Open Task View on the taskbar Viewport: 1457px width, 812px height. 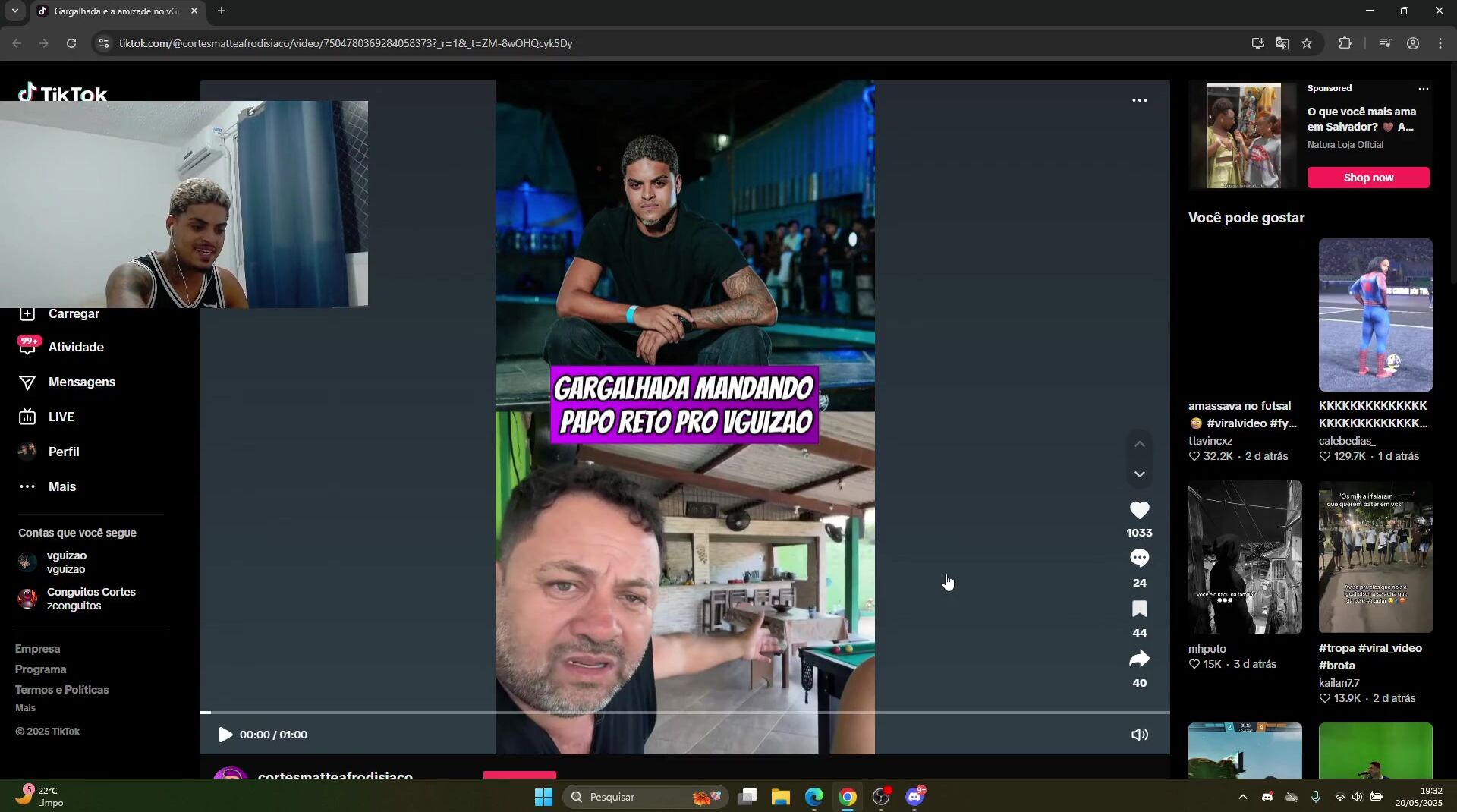pos(747,797)
